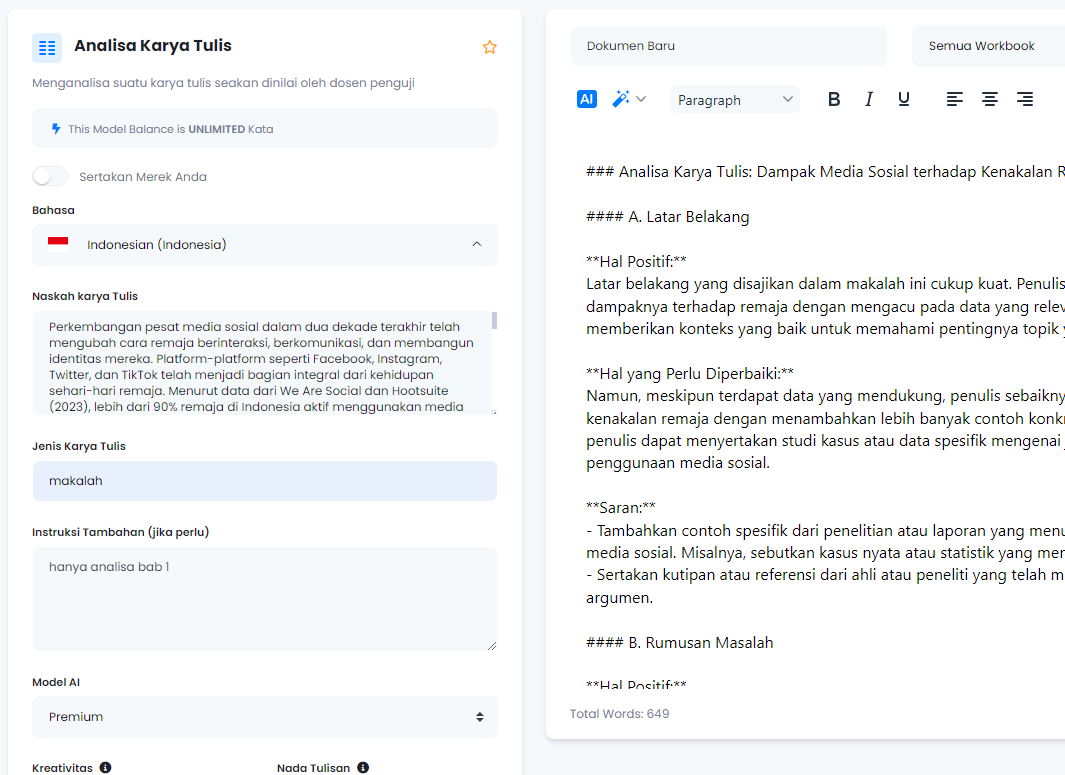This screenshot has width=1065, height=775.
Task: Align text to the left
Action: pyautogui.click(x=954, y=99)
